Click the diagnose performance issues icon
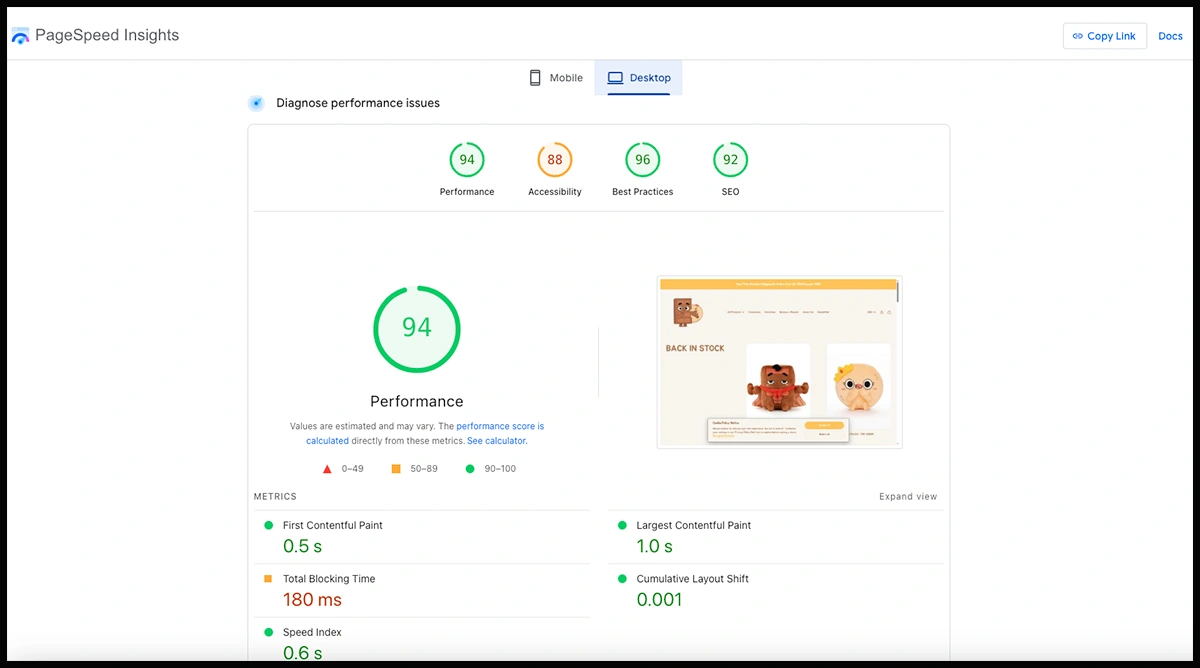1200x668 pixels. [x=257, y=103]
